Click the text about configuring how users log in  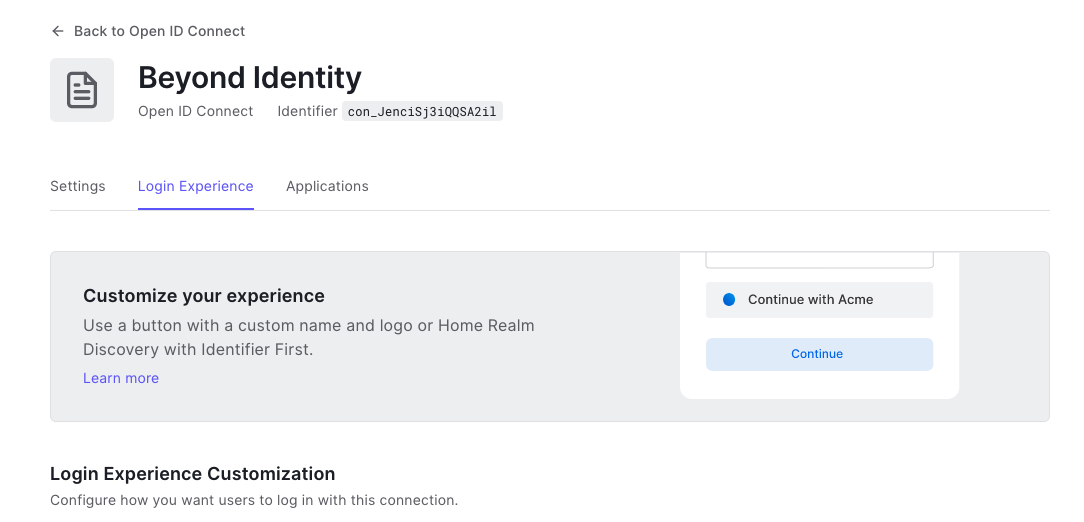pos(254,500)
